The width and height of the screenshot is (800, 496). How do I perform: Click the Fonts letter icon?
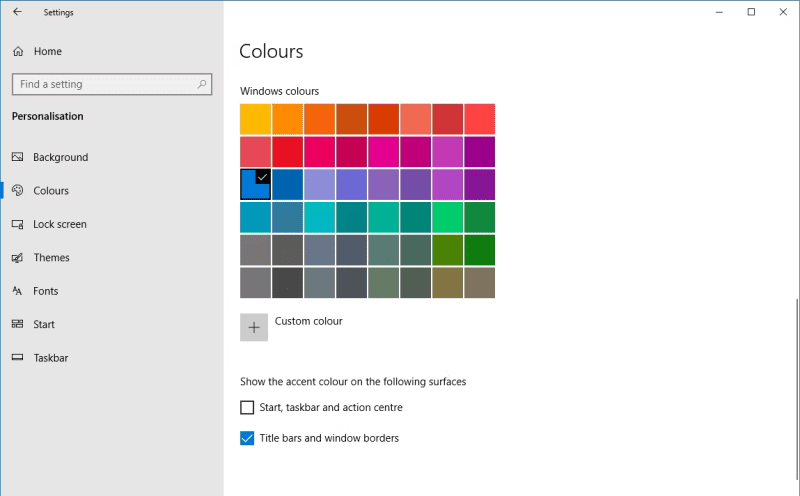pos(17,291)
